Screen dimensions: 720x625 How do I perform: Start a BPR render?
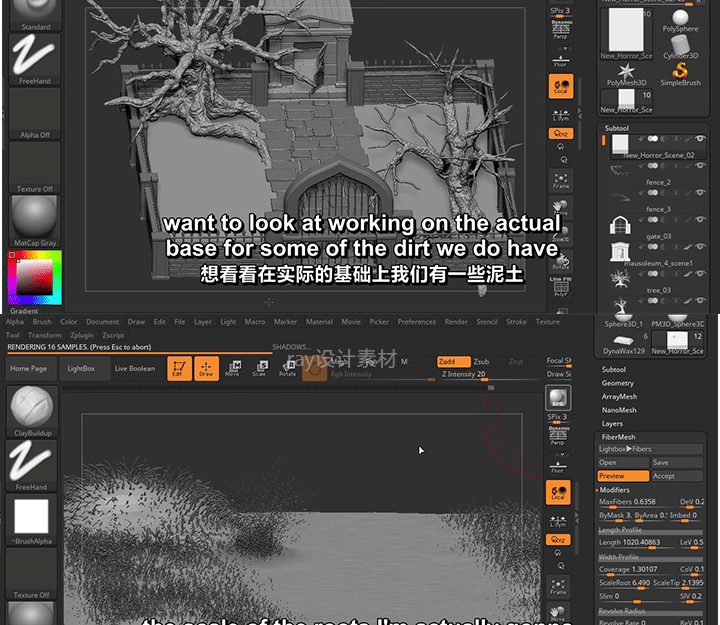tap(558, 398)
